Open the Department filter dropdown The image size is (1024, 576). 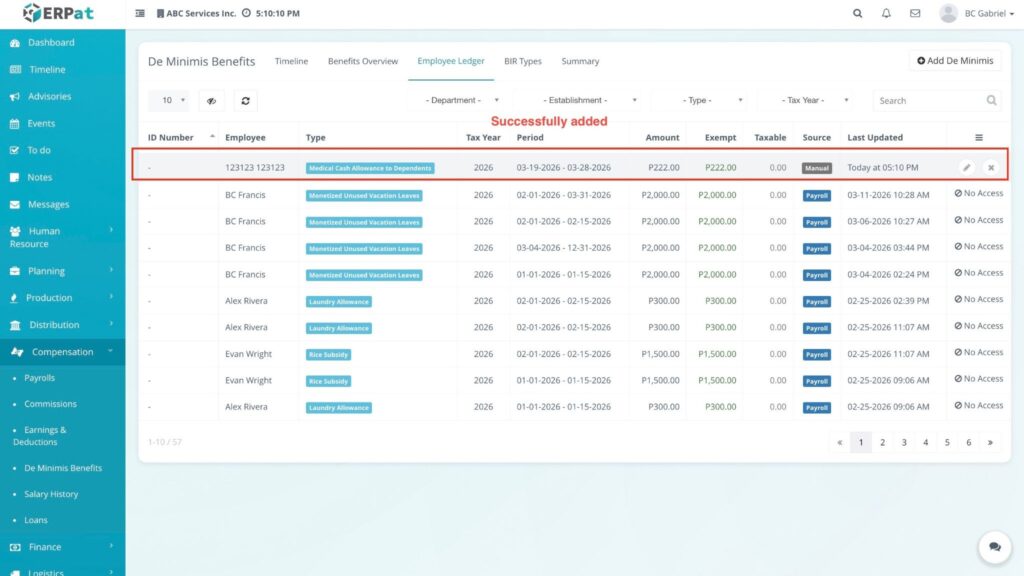461,100
